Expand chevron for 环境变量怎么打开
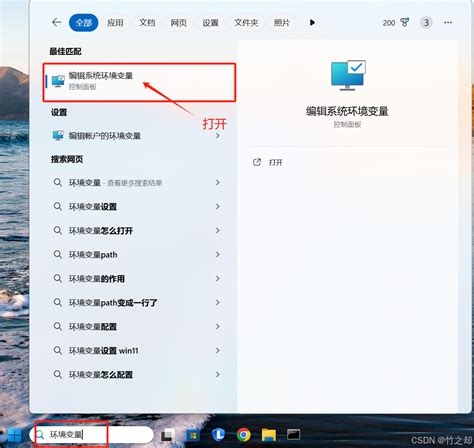The width and height of the screenshot is (474, 448). click(x=218, y=230)
